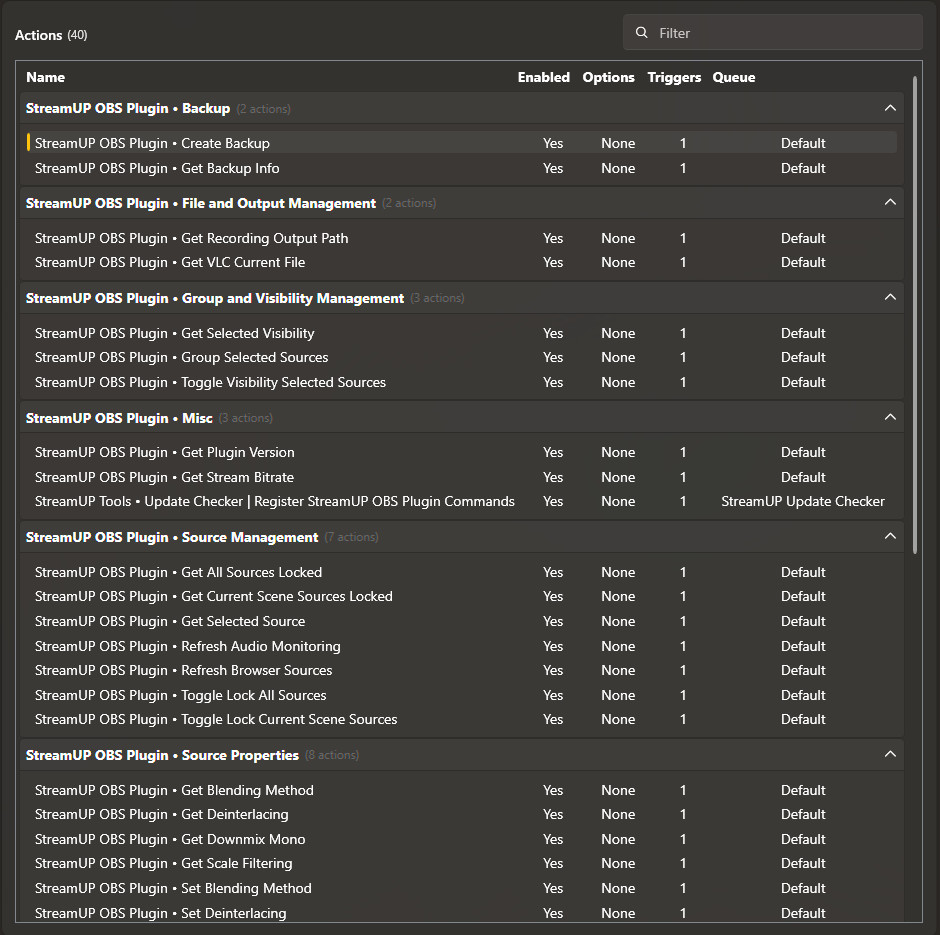This screenshot has height=935, width=940.
Task: Collapse the Source Management group chevron
Action: [890, 536]
